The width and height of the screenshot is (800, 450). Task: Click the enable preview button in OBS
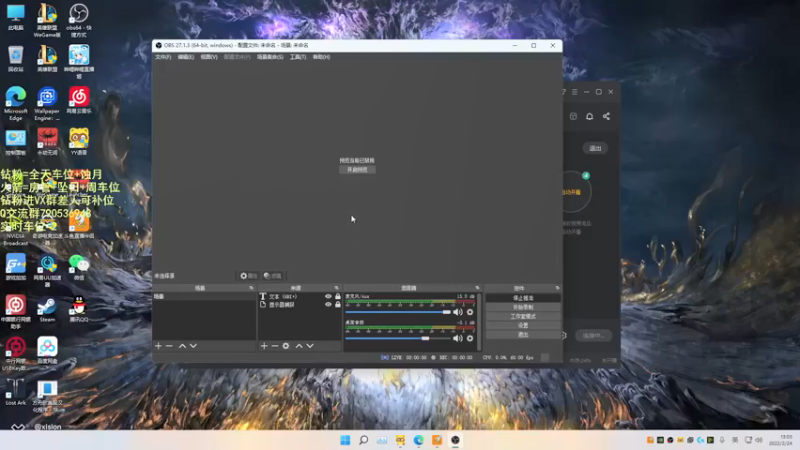pyautogui.click(x=357, y=170)
